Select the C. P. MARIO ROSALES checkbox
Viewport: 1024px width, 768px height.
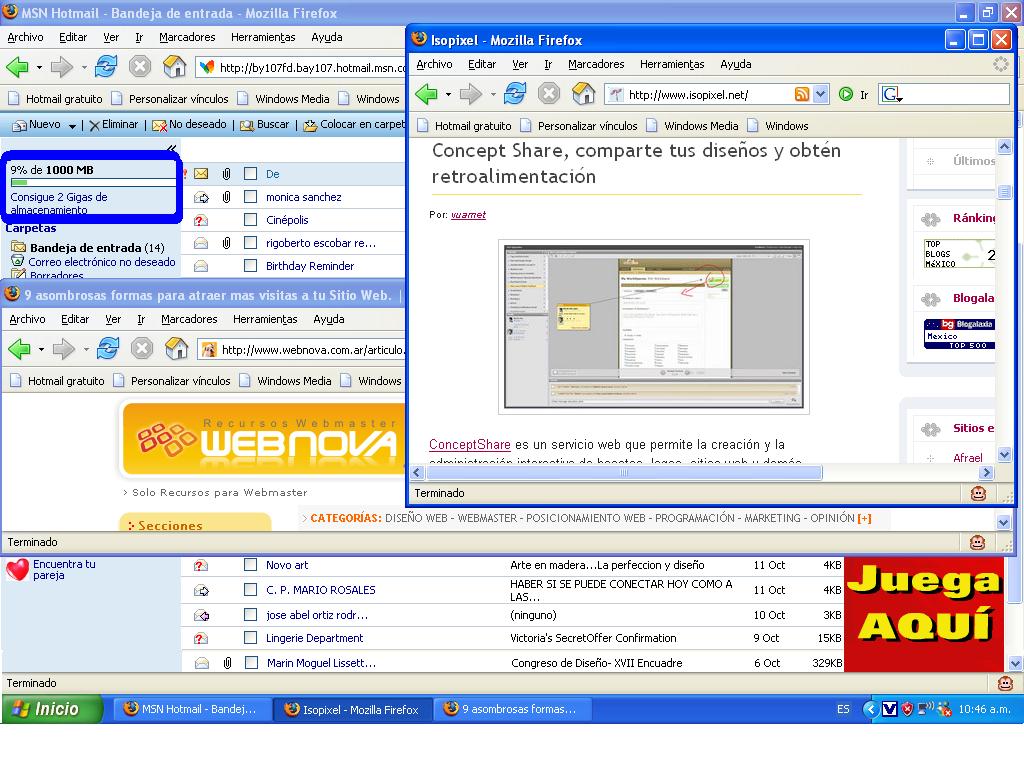click(250, 590)
